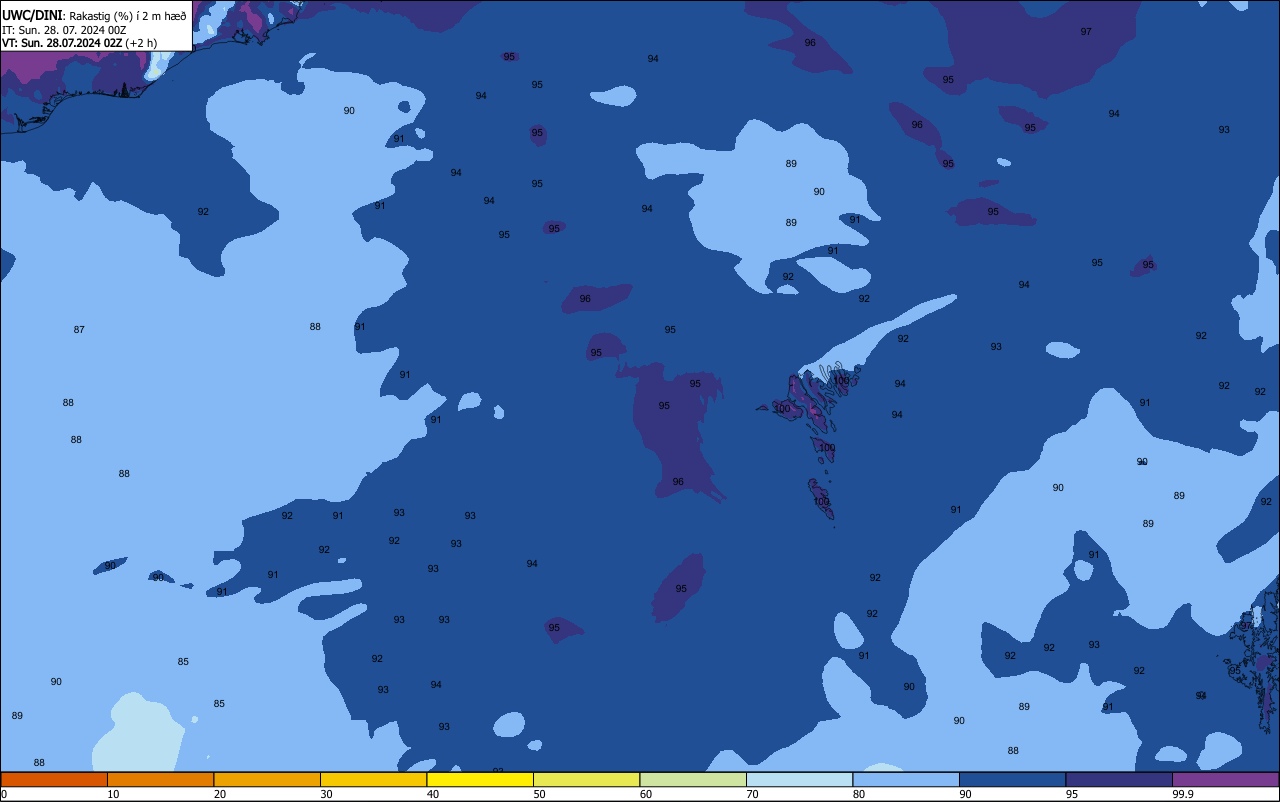Select the '60' legend tick label
Screen dimensions: 1280x802
point(646,794)
